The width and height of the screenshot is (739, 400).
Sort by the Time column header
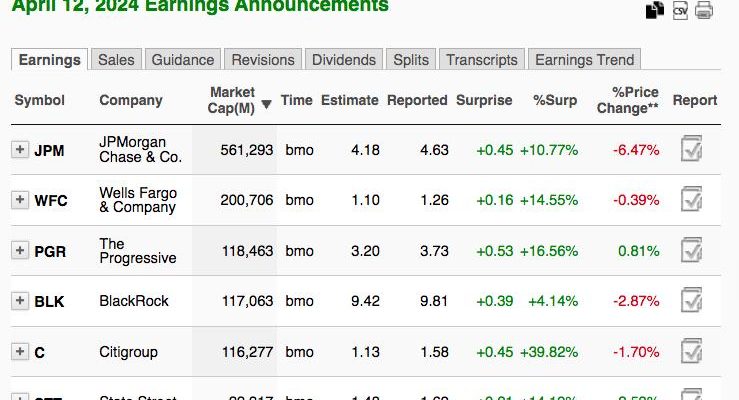click(296, 100)
